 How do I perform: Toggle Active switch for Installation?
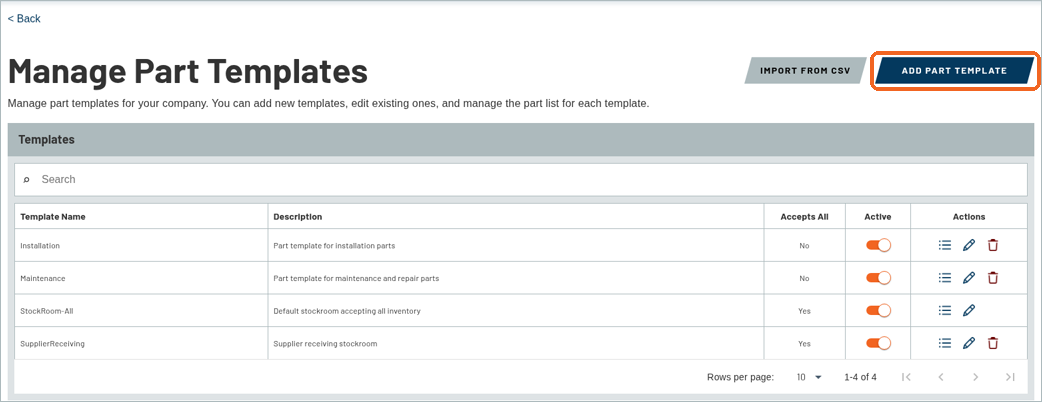tap(878, 245)
